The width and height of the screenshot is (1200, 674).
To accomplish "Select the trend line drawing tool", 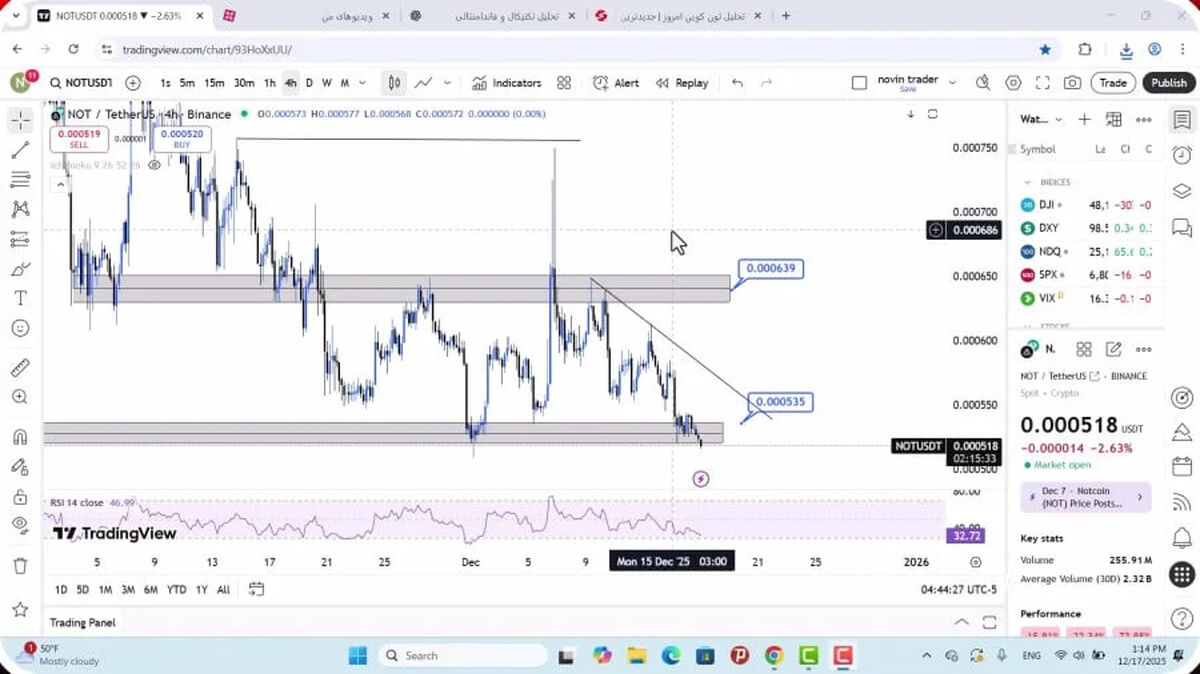I will 20,150.
